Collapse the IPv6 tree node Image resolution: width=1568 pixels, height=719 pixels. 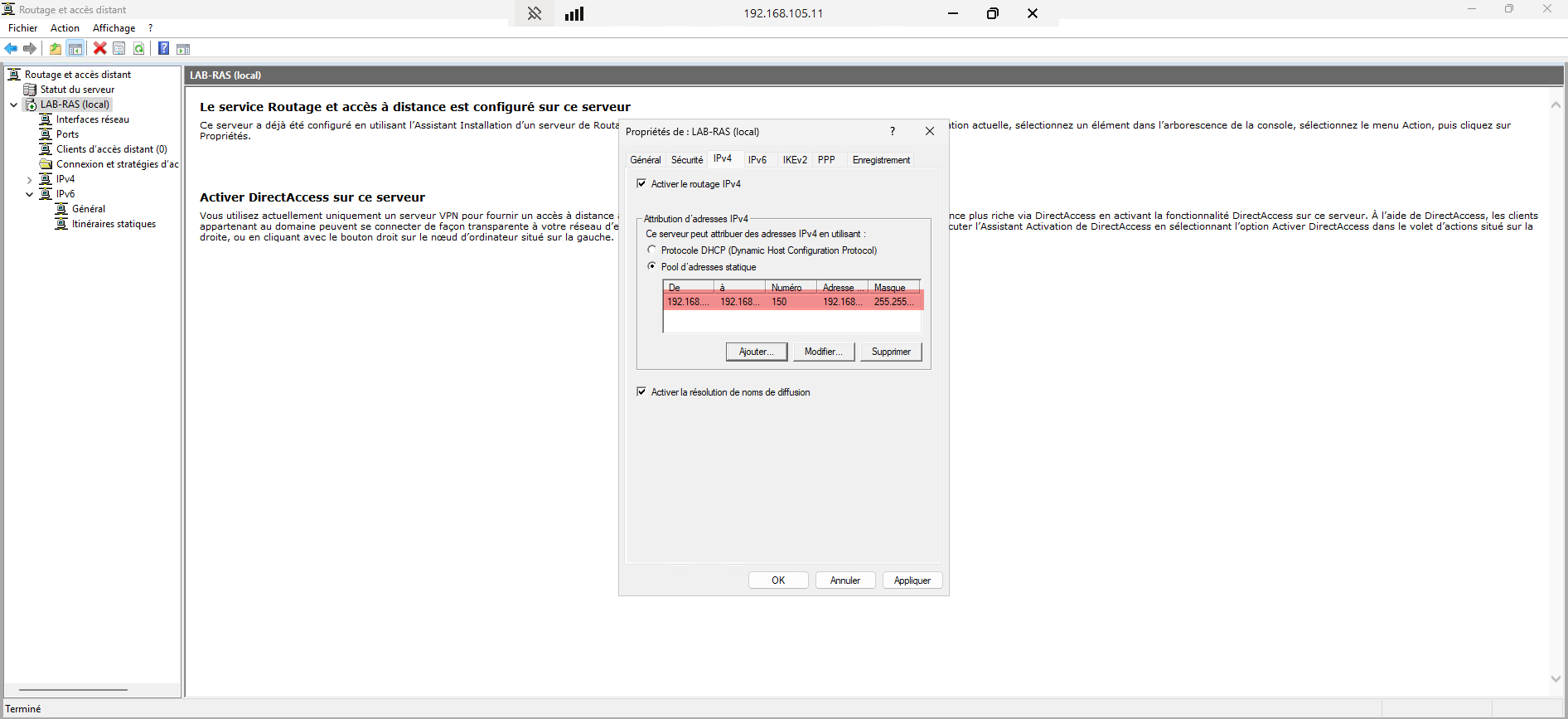30,195
